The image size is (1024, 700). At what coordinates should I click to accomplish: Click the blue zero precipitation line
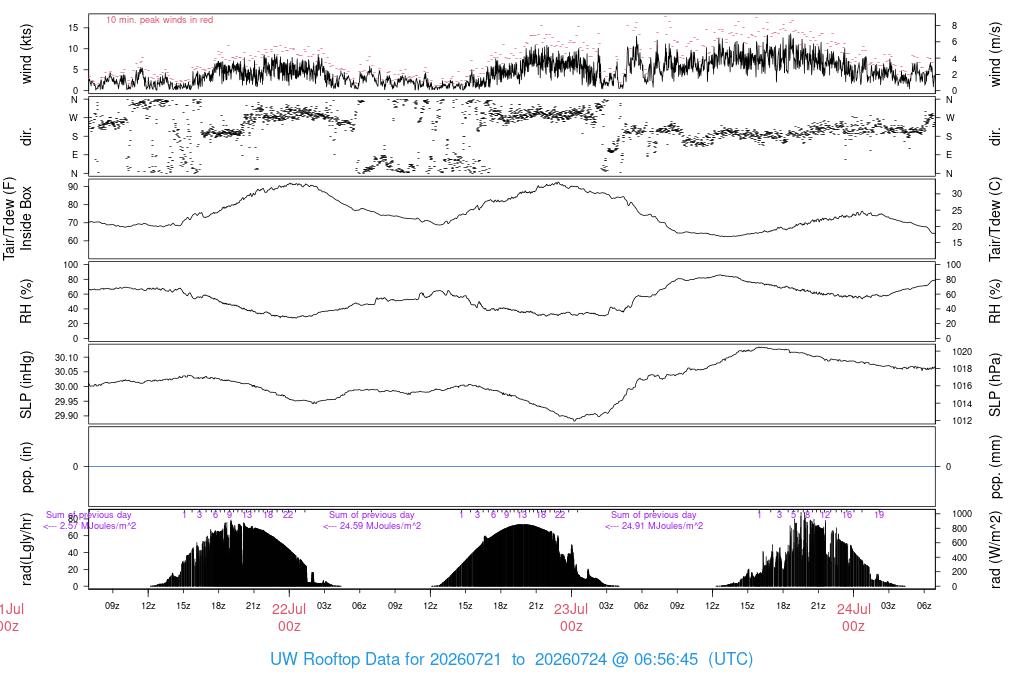click(x=511, y=466)
